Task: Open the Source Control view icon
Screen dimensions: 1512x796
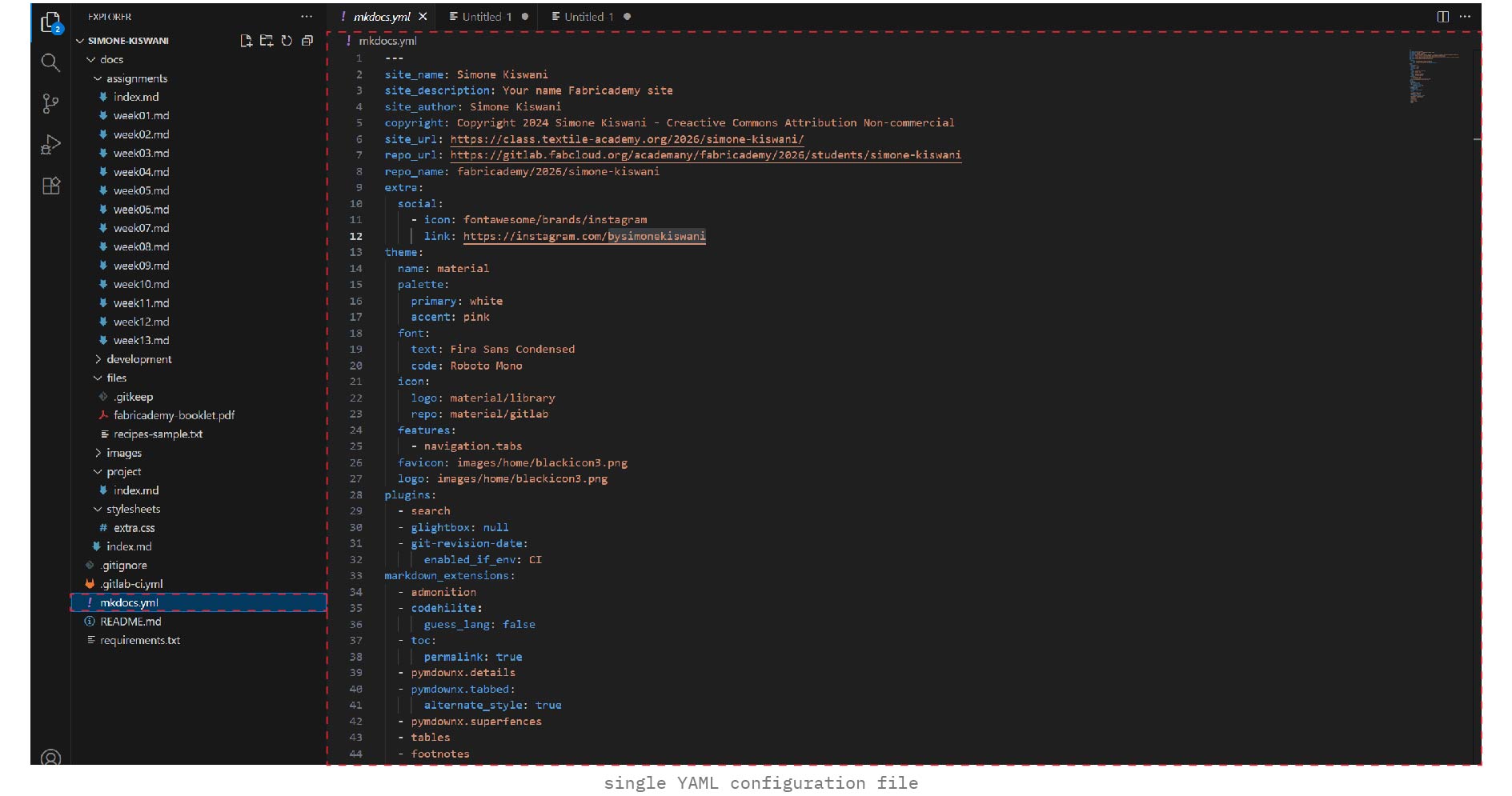Action: [50, 103]
